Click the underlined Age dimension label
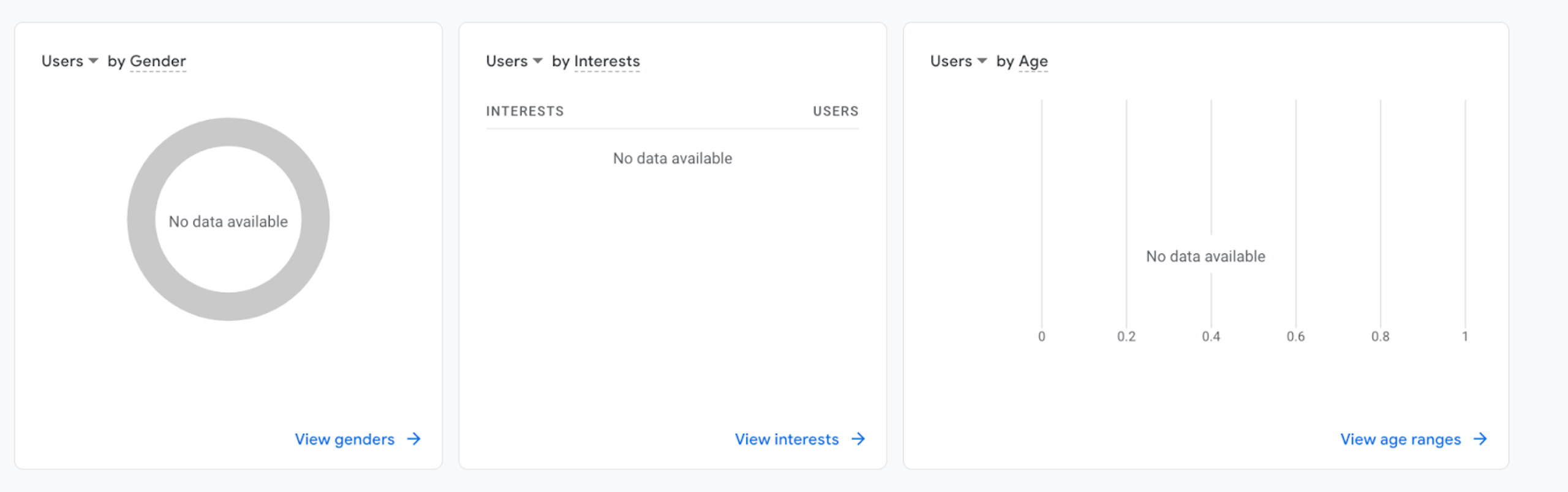The image size is (1568, 492). (x=1033, y=61)
